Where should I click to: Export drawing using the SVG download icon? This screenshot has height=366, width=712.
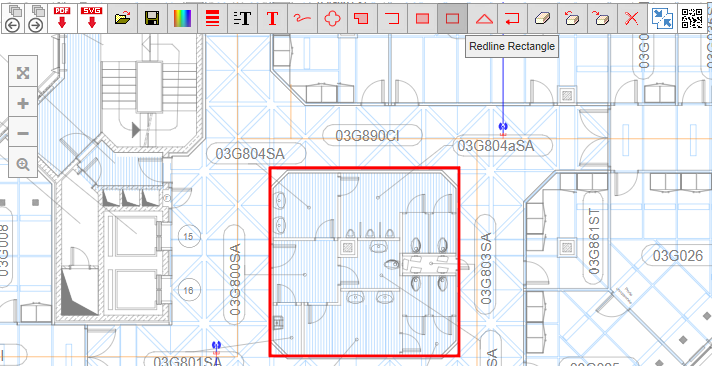[x=92, y=18]
